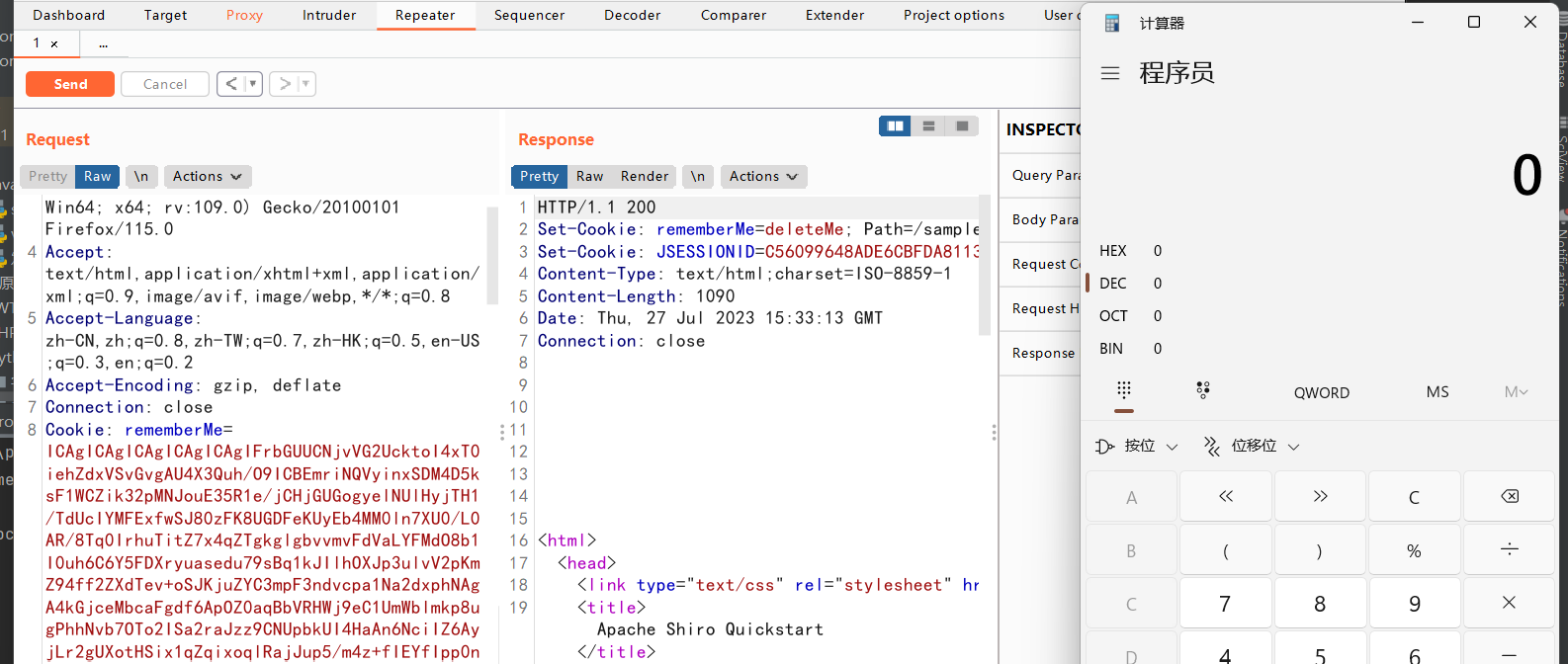Image resolution: width=1568 pixels, height=664 pixels.
Task: Select HEX number base
Action: point(1113,251)
